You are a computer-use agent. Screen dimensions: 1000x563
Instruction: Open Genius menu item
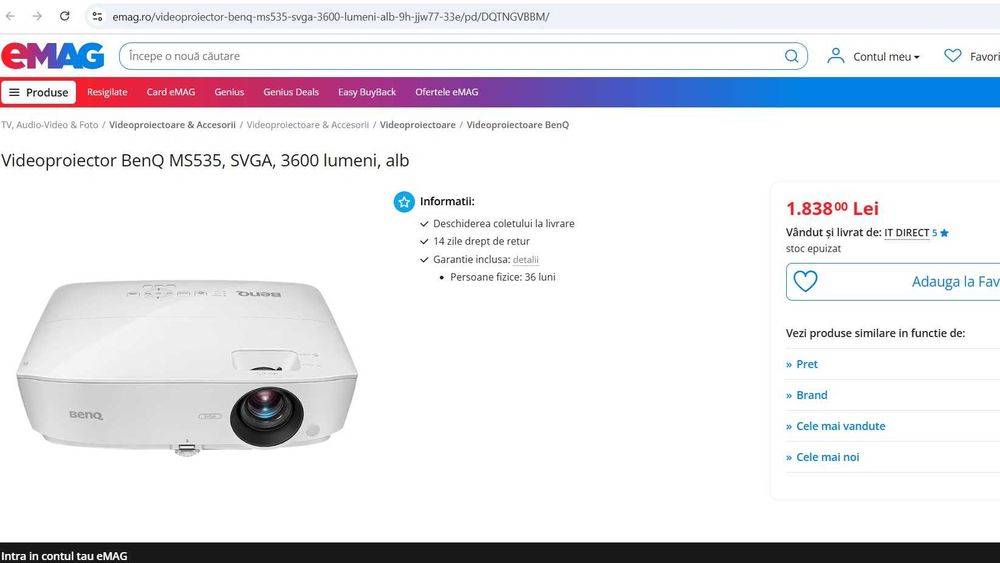tap(229, 92)
